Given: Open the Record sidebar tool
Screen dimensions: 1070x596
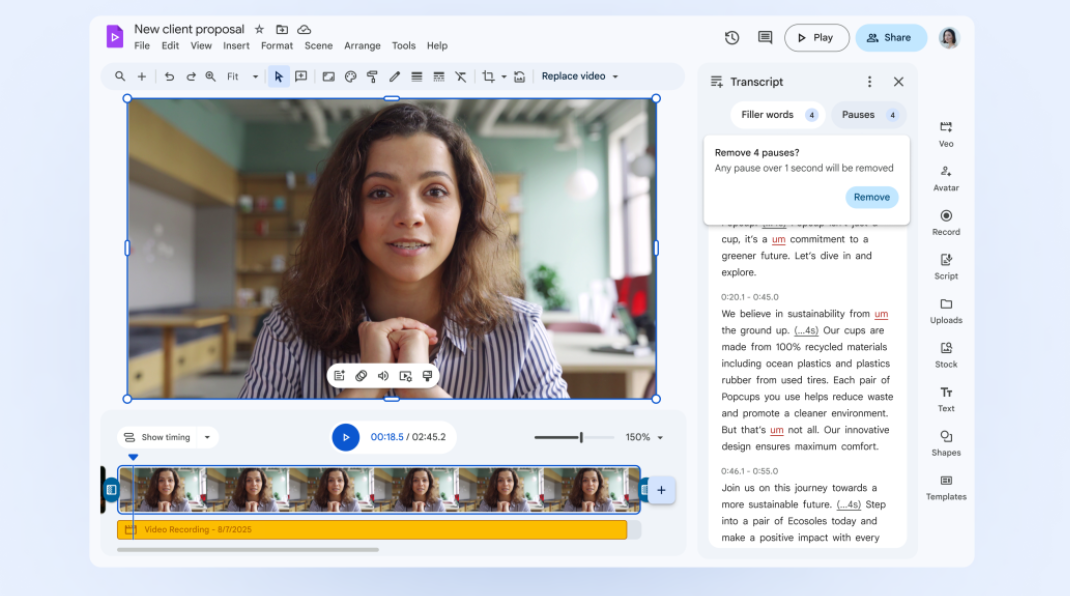Looking at the screenshot, I should point(946,223).
